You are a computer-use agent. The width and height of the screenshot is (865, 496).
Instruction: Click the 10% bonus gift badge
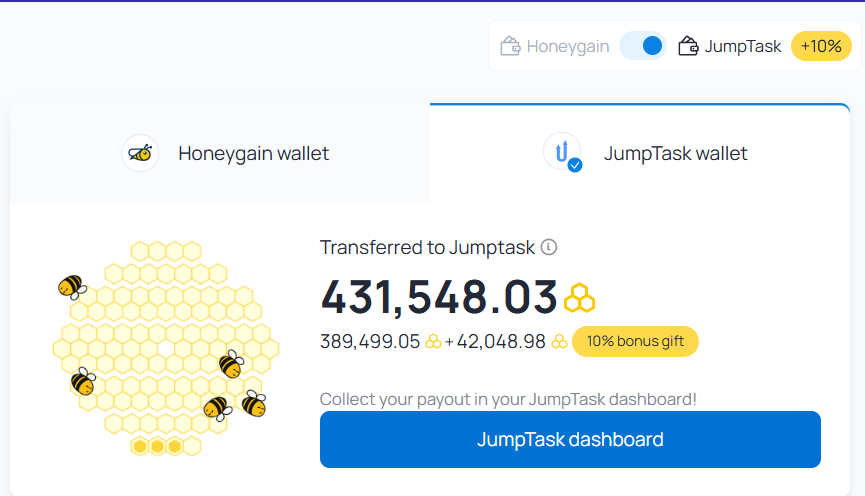coord(636,342)
